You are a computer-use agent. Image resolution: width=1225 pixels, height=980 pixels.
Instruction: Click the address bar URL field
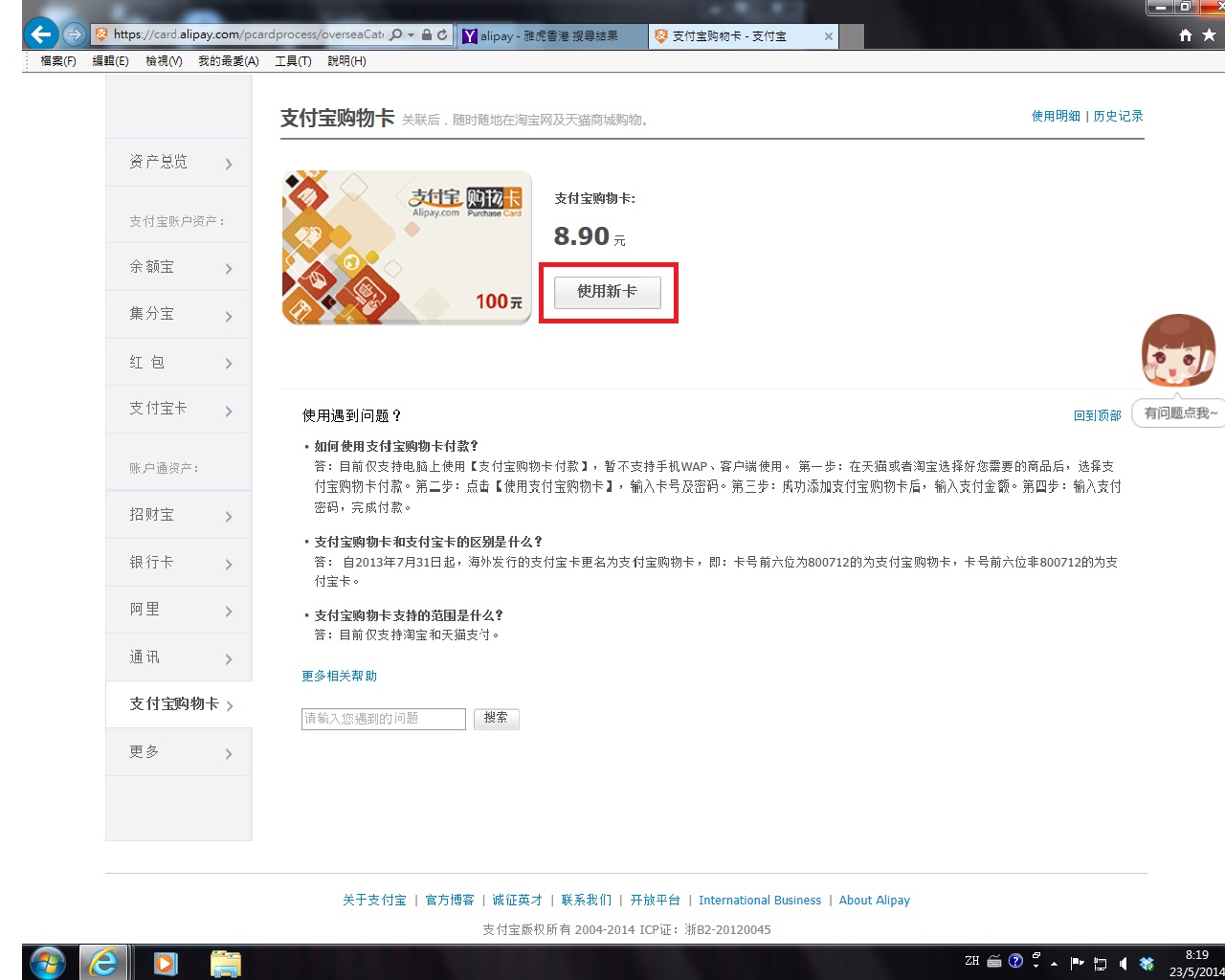[249, 34]
